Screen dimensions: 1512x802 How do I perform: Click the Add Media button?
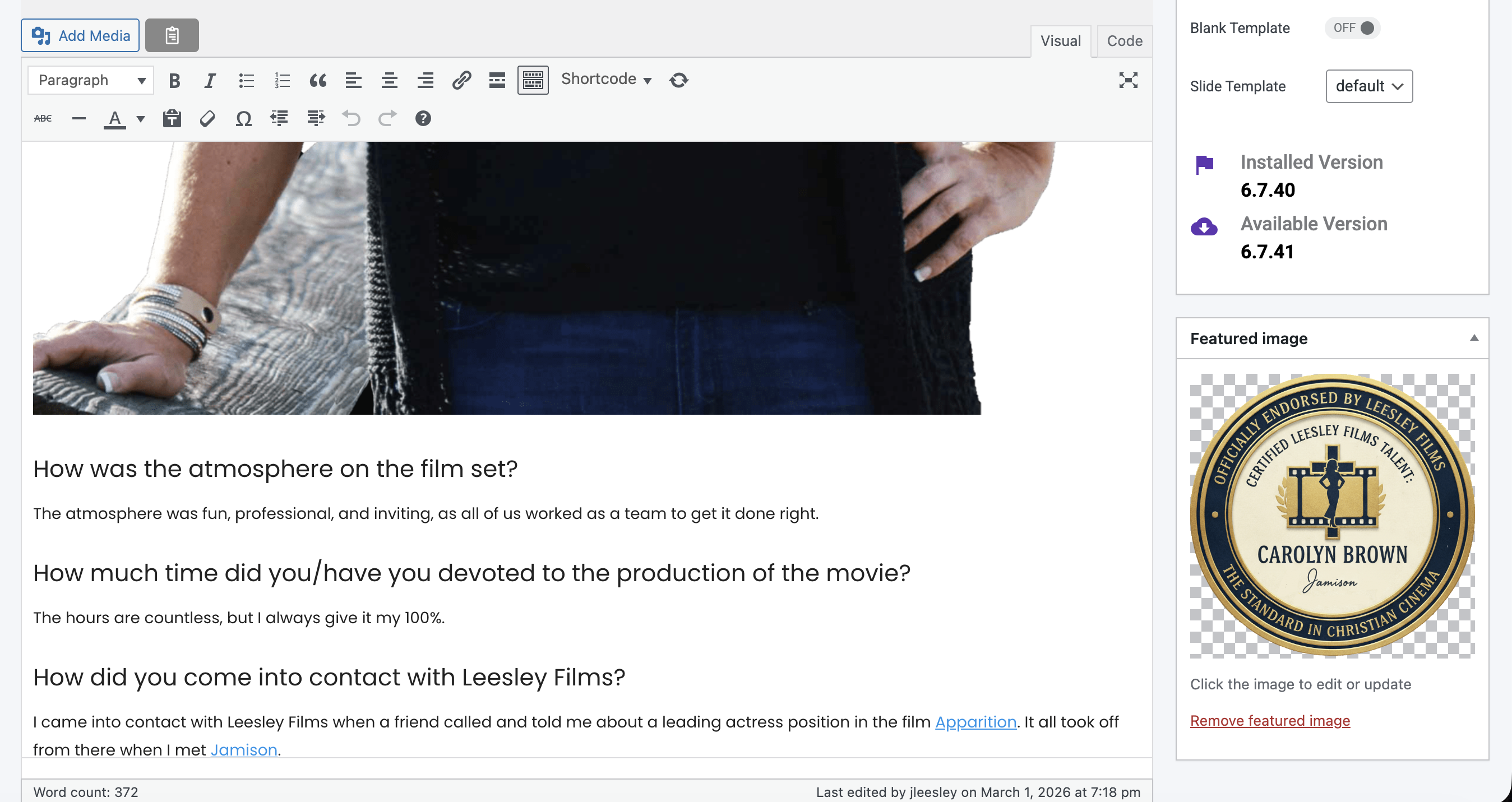(80, 36)
